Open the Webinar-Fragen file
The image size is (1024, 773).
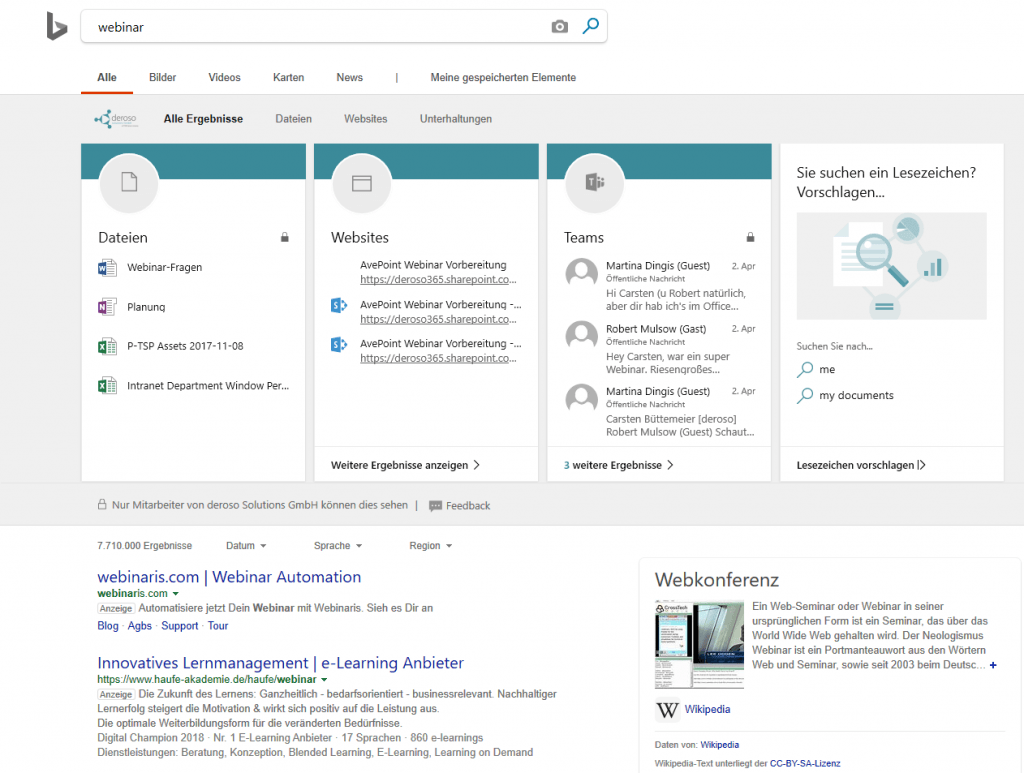tap(165, 268)
